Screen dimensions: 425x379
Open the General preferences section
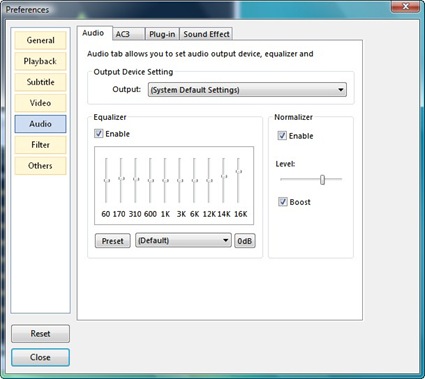click(40, 40)
